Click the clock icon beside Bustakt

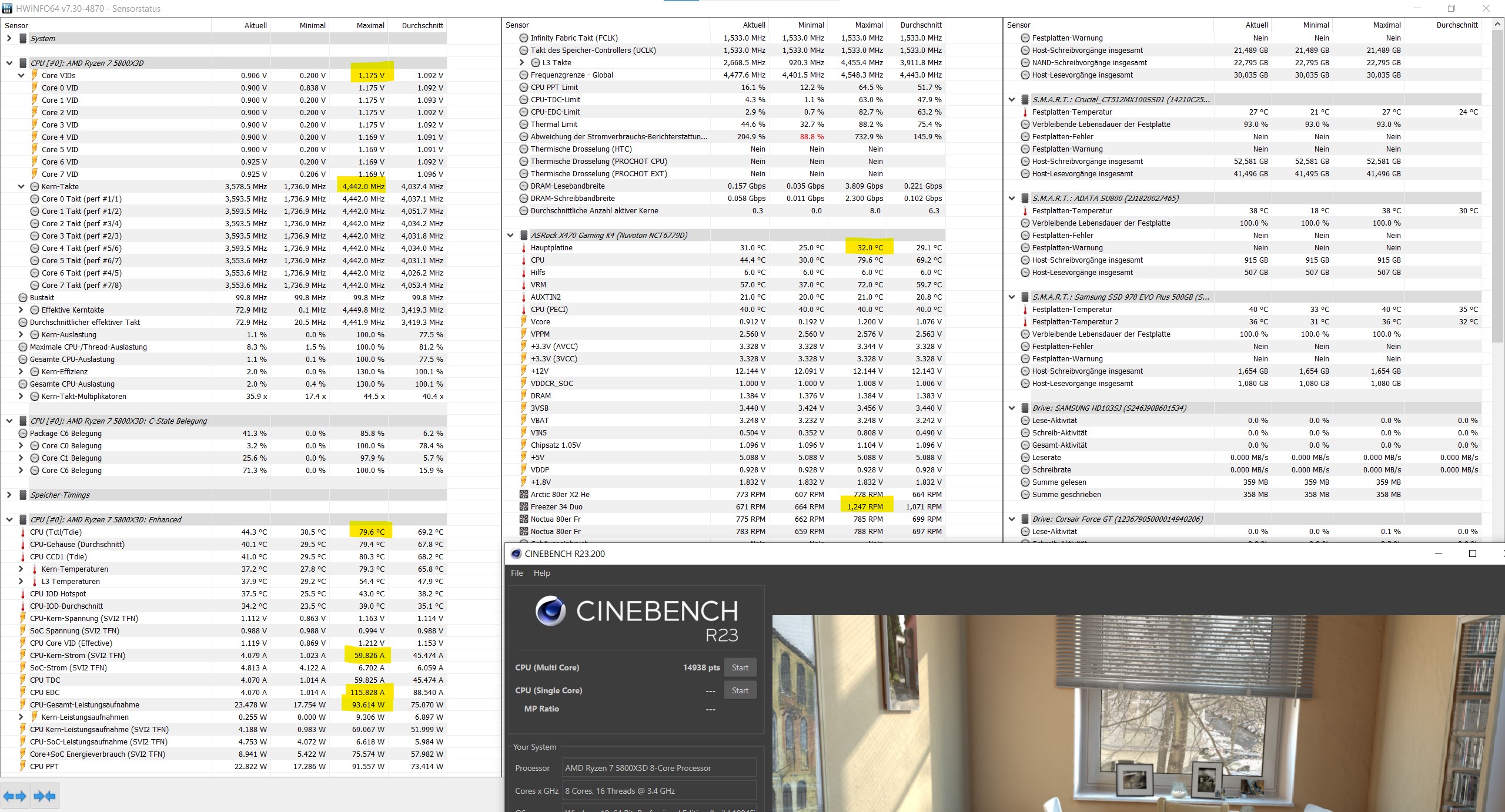pyautogui.click(x=23, y=298)
